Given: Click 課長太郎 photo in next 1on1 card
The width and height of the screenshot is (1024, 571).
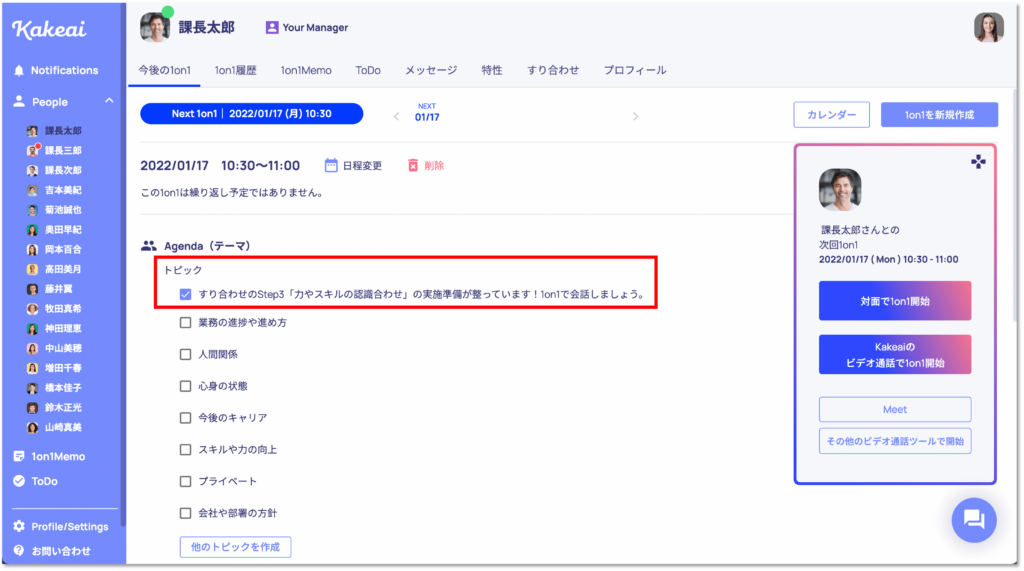Looking at the screenshot, I should [x=840, y=189].
